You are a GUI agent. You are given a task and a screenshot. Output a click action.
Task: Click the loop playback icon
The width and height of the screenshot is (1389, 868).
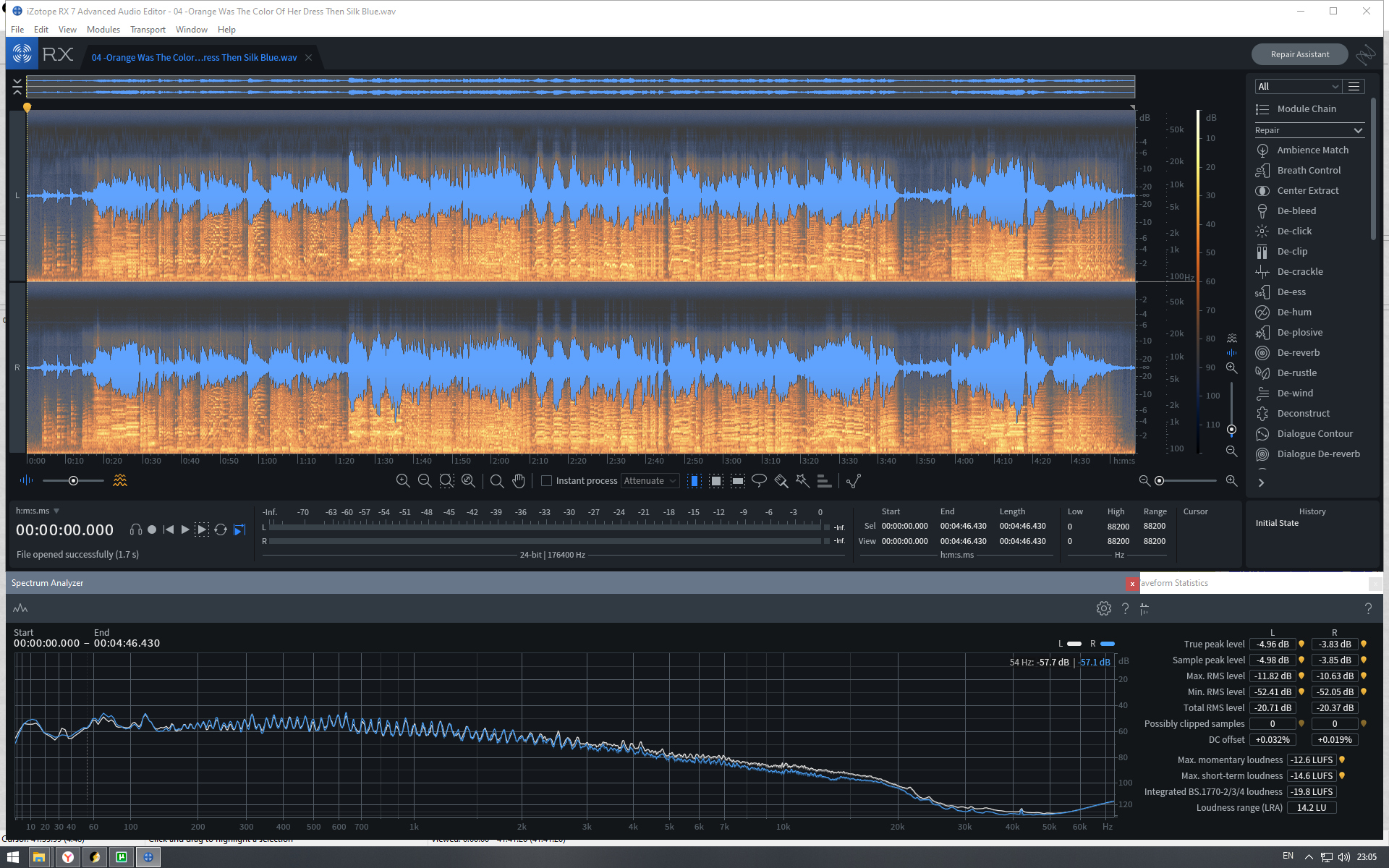coord(221,530)
